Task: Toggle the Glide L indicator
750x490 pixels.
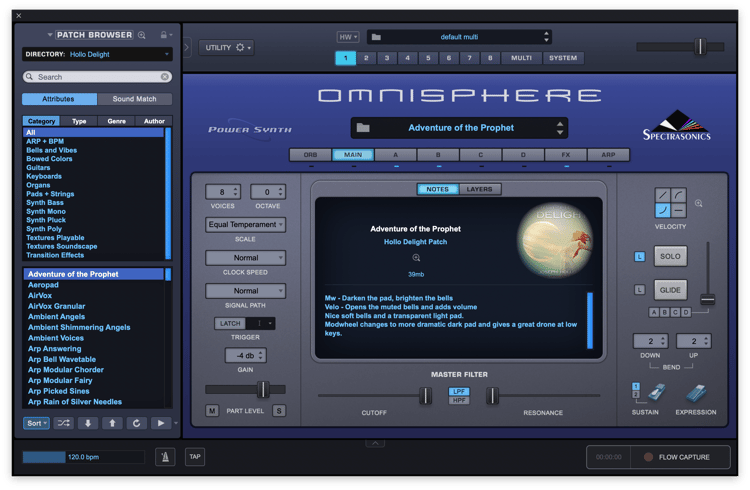Action: (640, 290)
